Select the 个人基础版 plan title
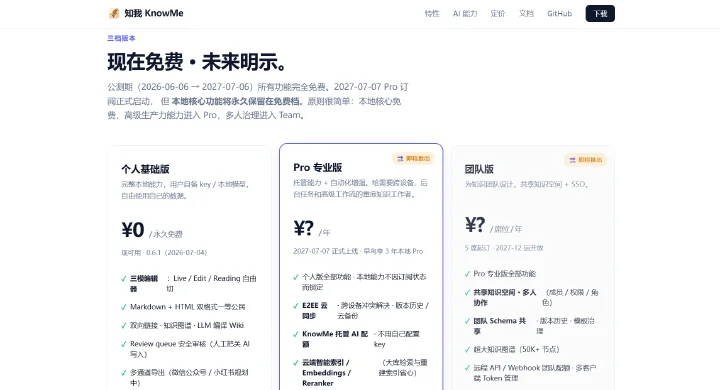 click(145, 169)
